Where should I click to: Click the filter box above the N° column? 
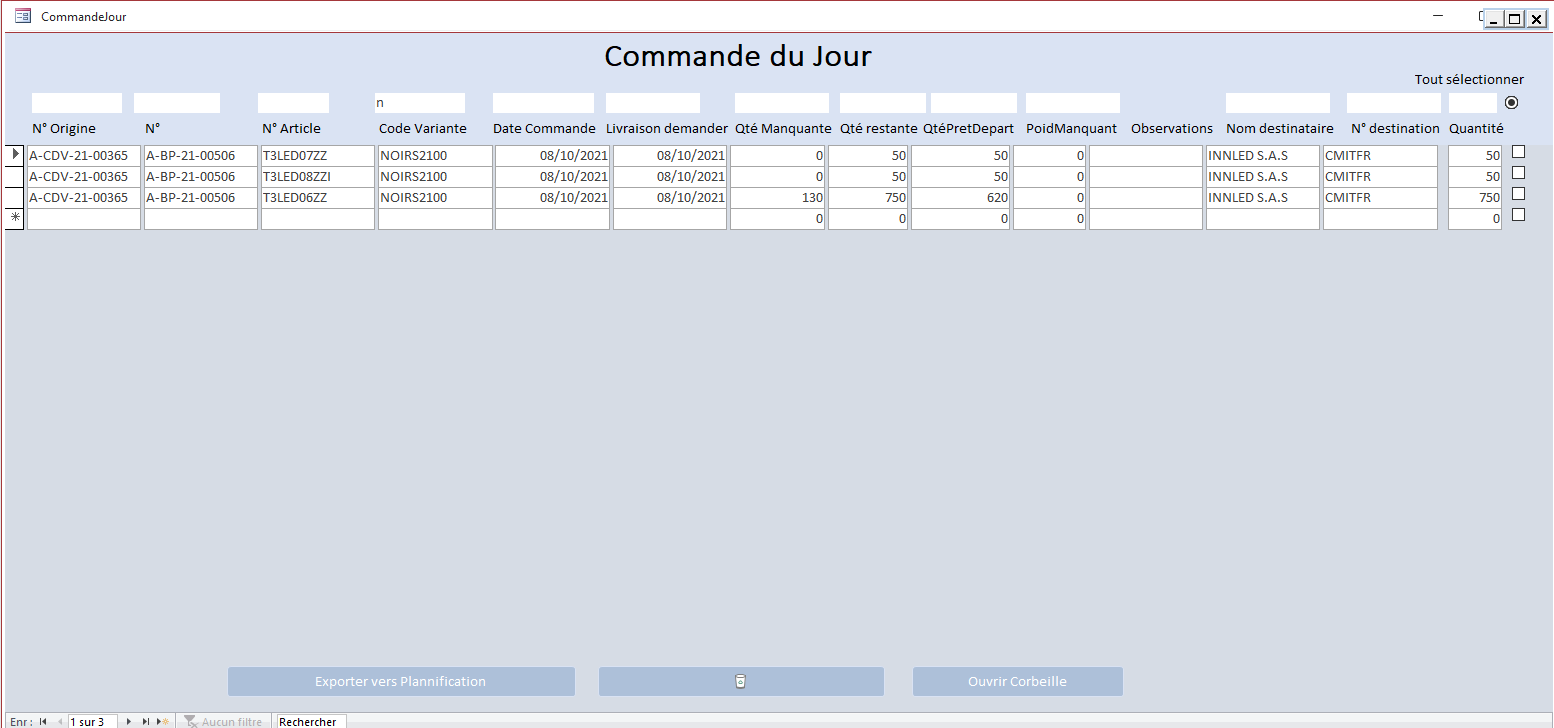tap(177, 103)
